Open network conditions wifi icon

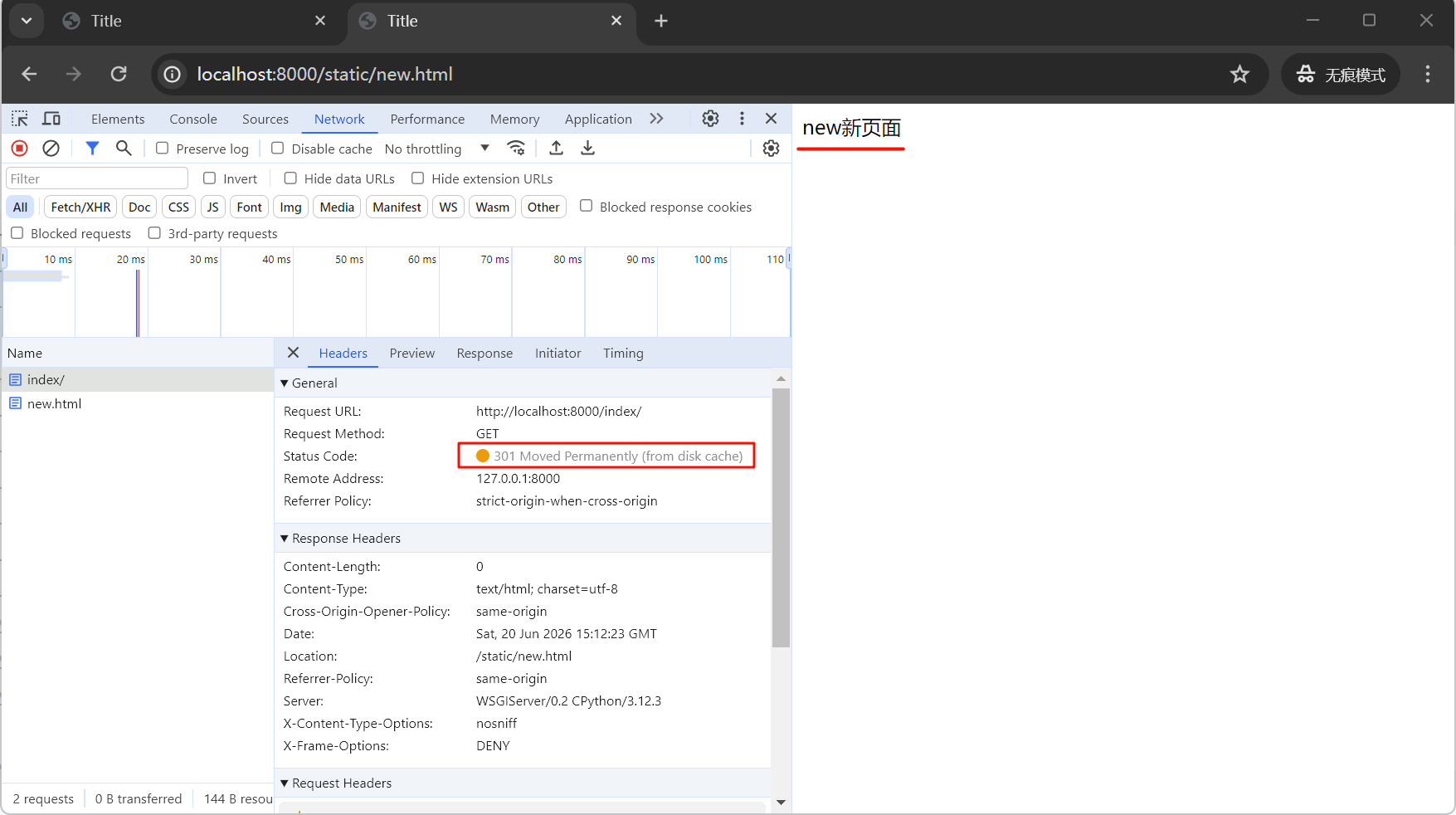pos(516,148)
